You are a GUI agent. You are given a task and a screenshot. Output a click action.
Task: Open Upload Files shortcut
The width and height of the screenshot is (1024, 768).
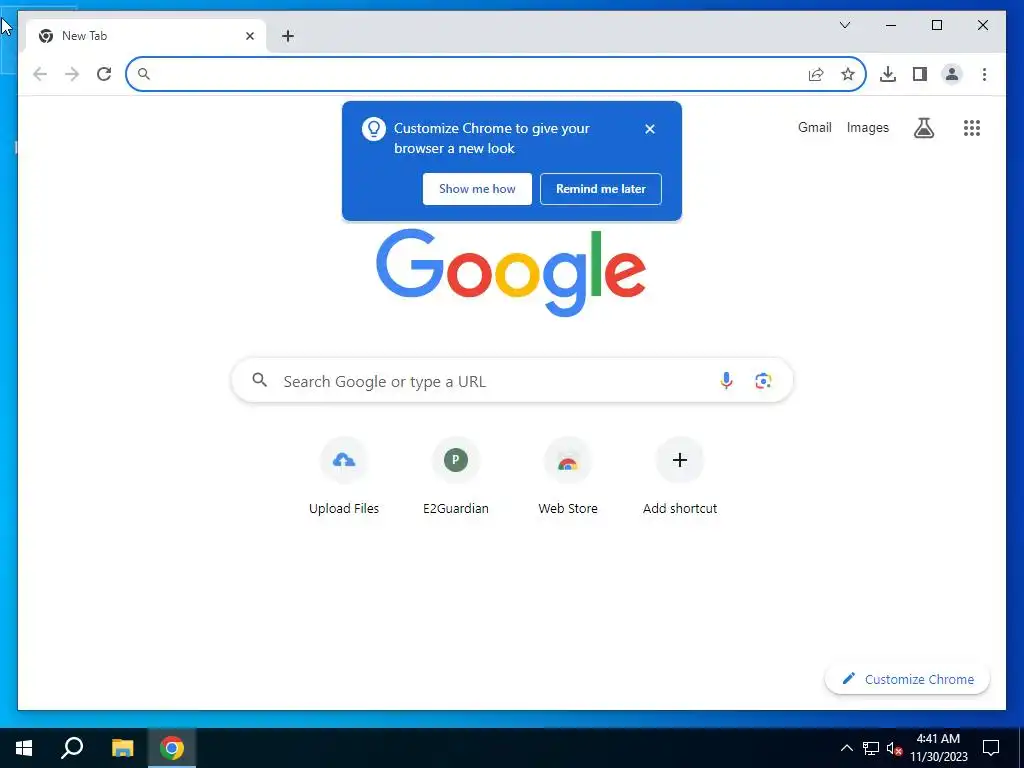[344, 477]
